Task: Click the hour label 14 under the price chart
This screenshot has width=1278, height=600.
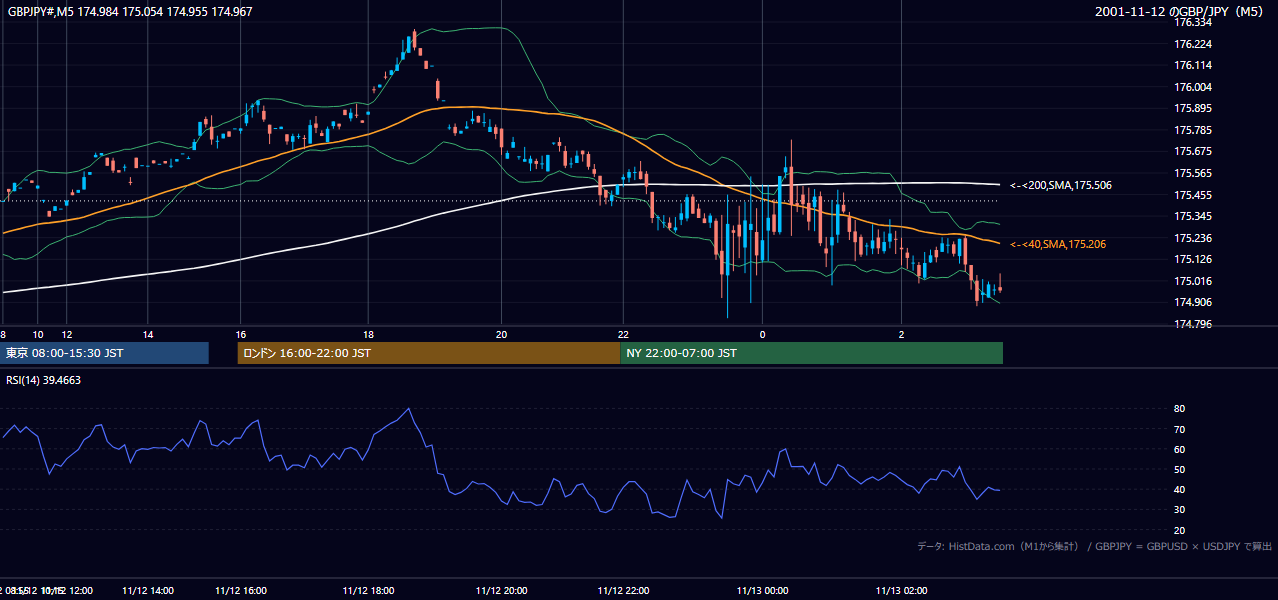Action: (147, 334)
